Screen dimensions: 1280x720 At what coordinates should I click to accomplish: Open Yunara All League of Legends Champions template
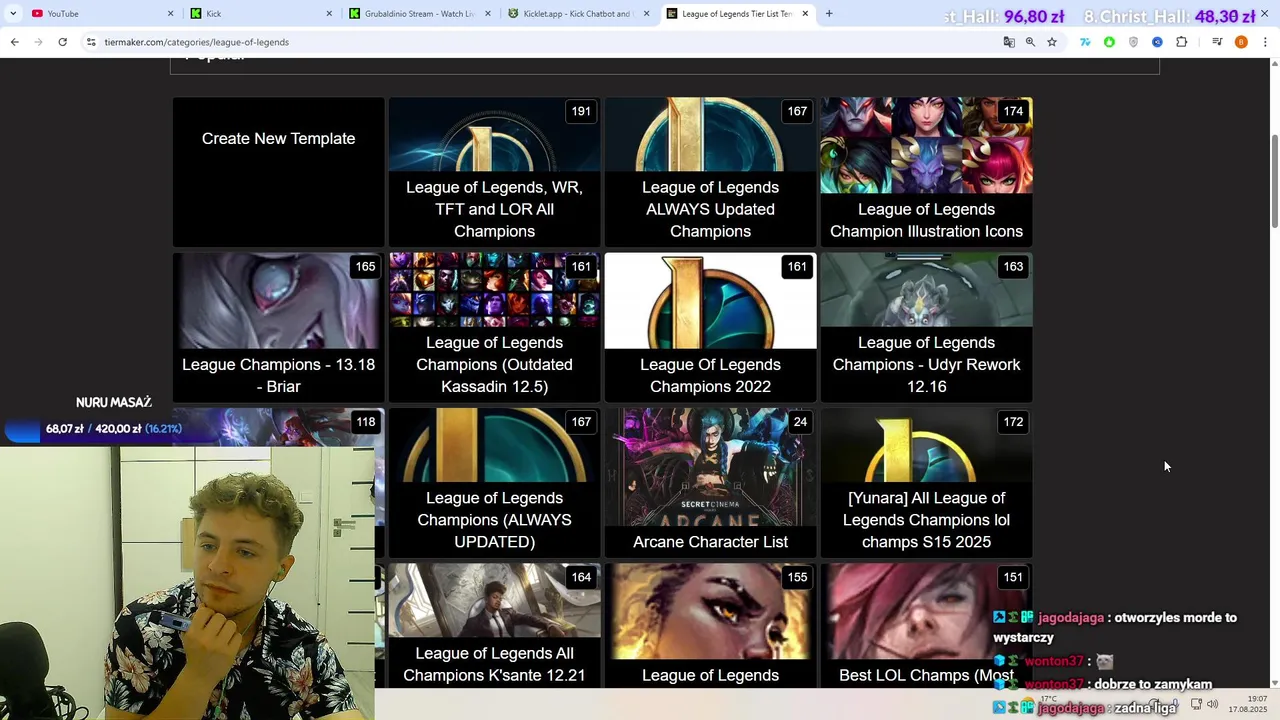tap(926, 482)
